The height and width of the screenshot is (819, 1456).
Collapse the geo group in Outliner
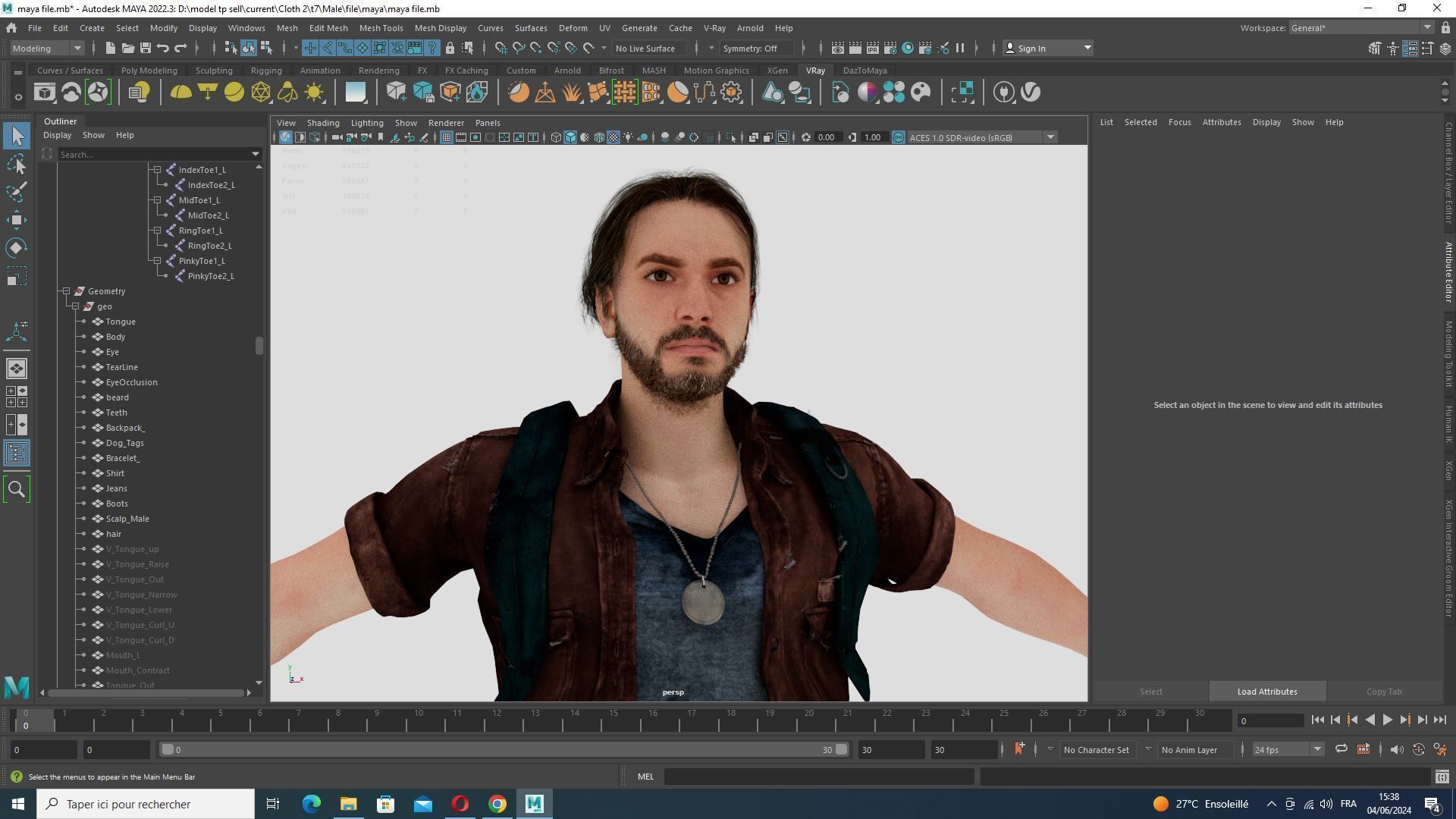[75, 306]
